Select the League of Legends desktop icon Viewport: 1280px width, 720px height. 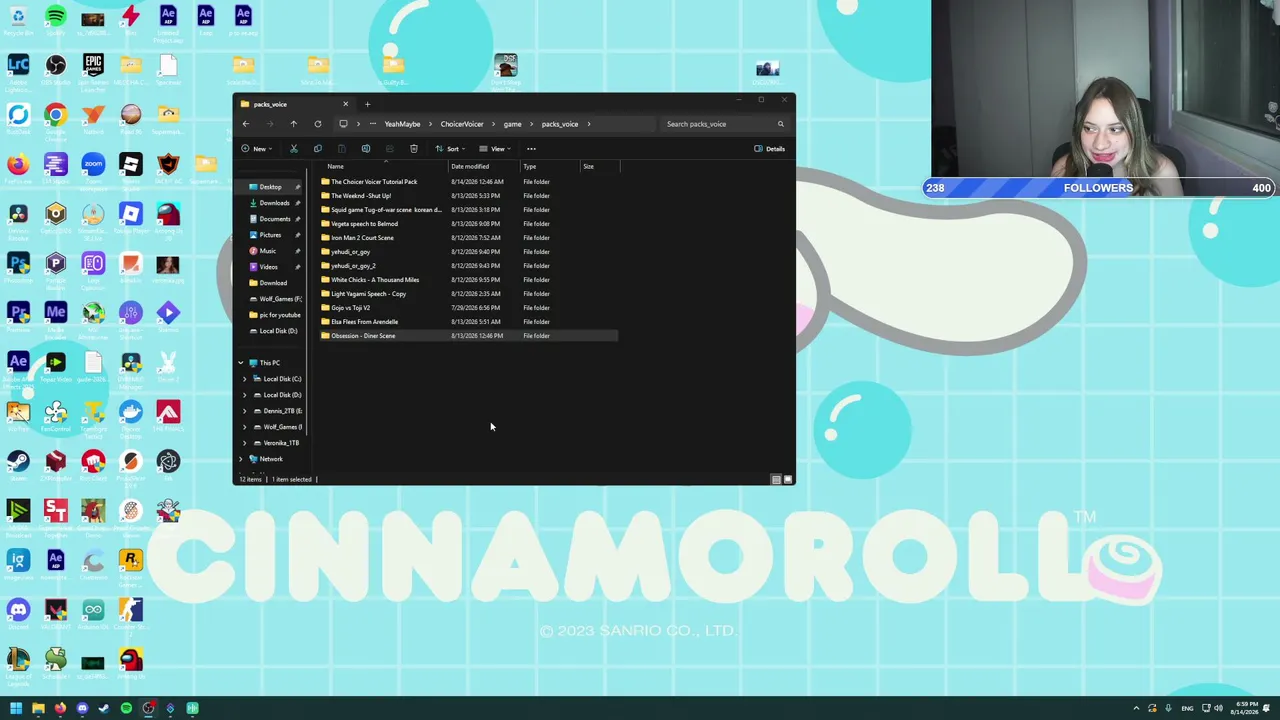click(18, 665)
